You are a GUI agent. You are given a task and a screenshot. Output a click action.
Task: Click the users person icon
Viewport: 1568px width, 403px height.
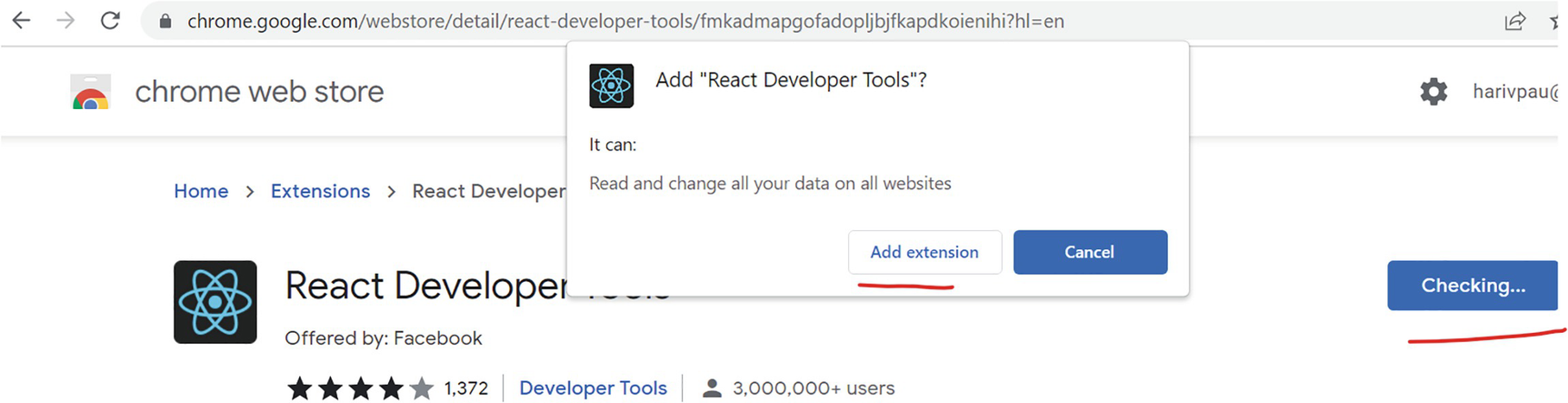tap(712, 388)
